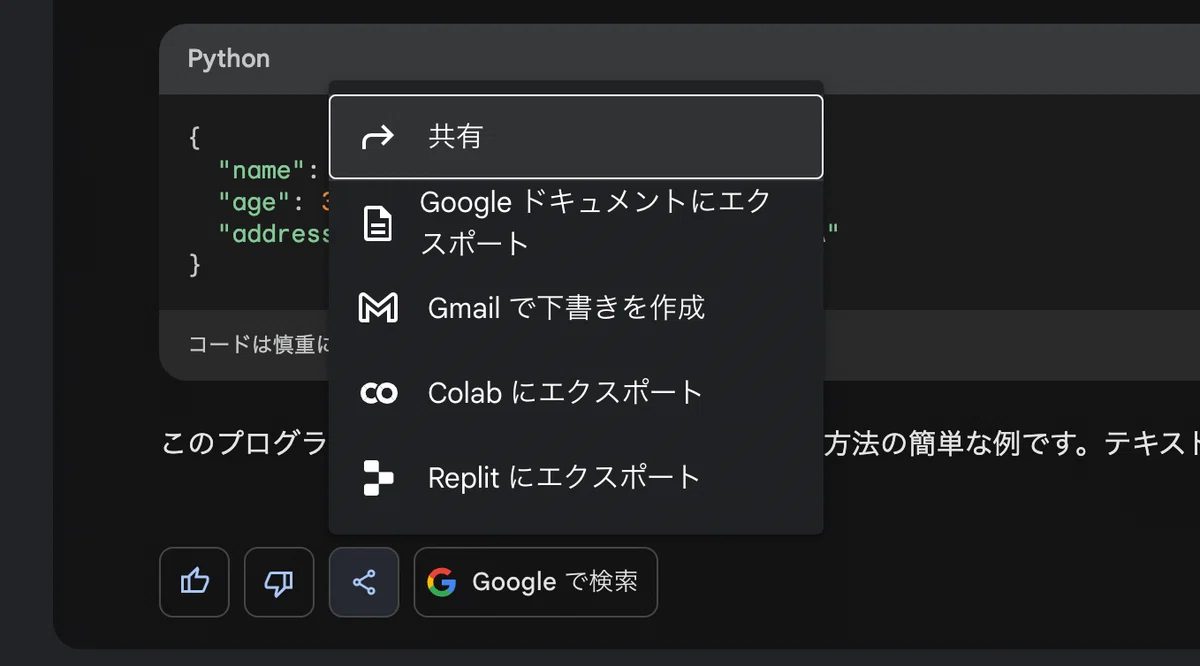The width and height of the screenshot is (1200, 666).
Task: Click the Python code block header
Action: click(229, 59)
